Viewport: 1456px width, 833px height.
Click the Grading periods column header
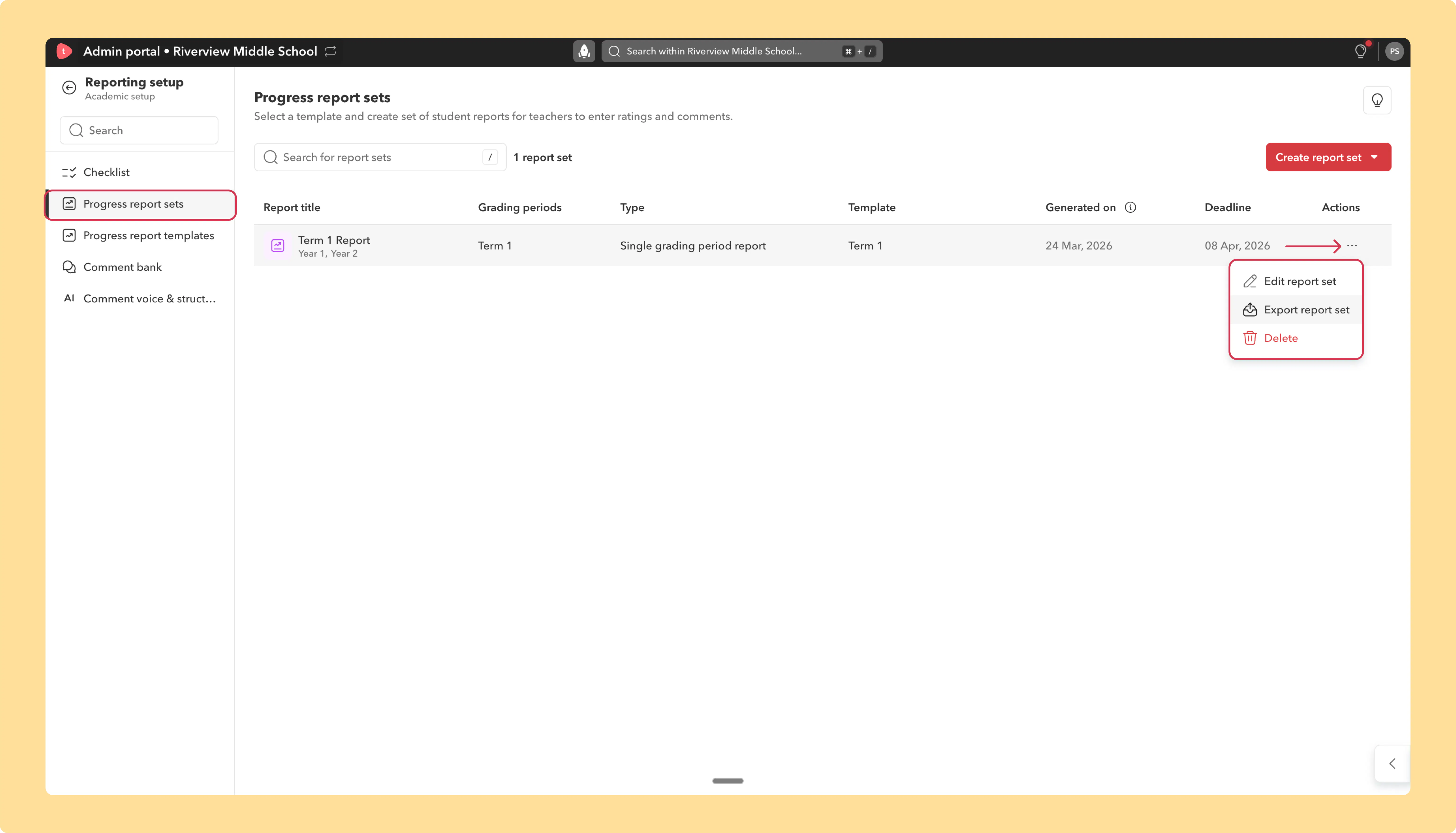[519, 208]
